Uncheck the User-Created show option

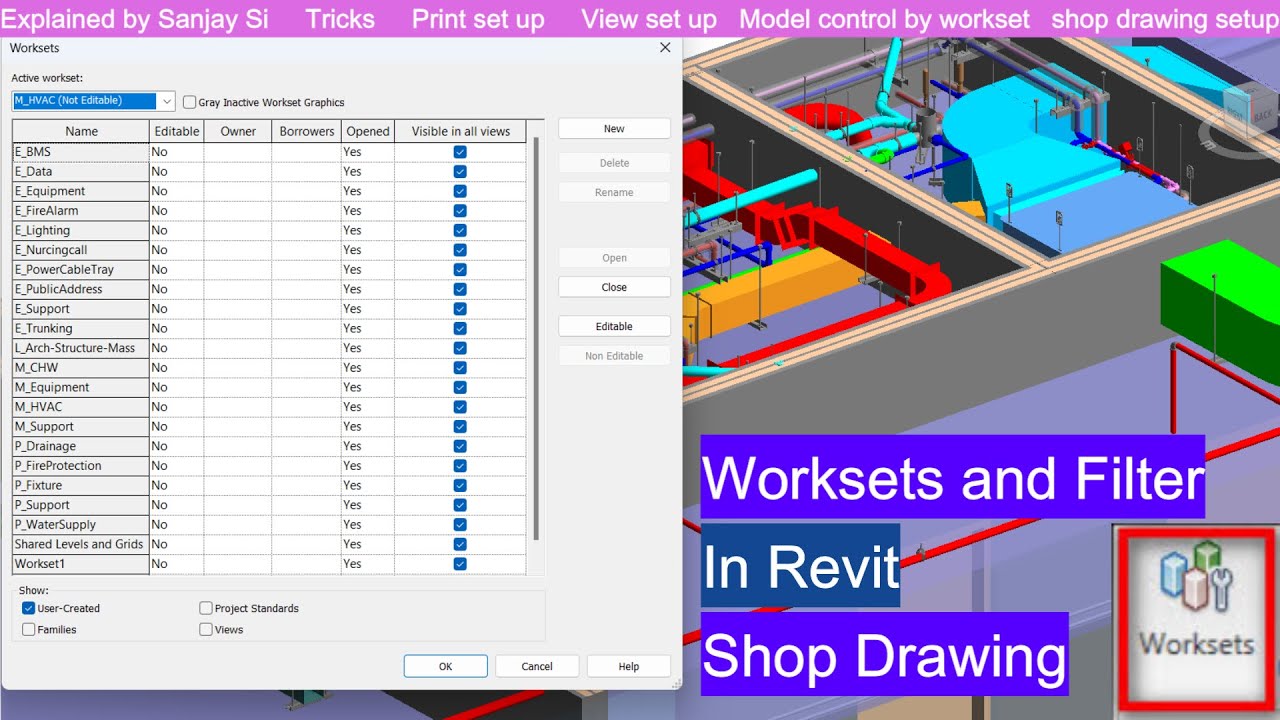pyautogui.click(x=29, y=608)
